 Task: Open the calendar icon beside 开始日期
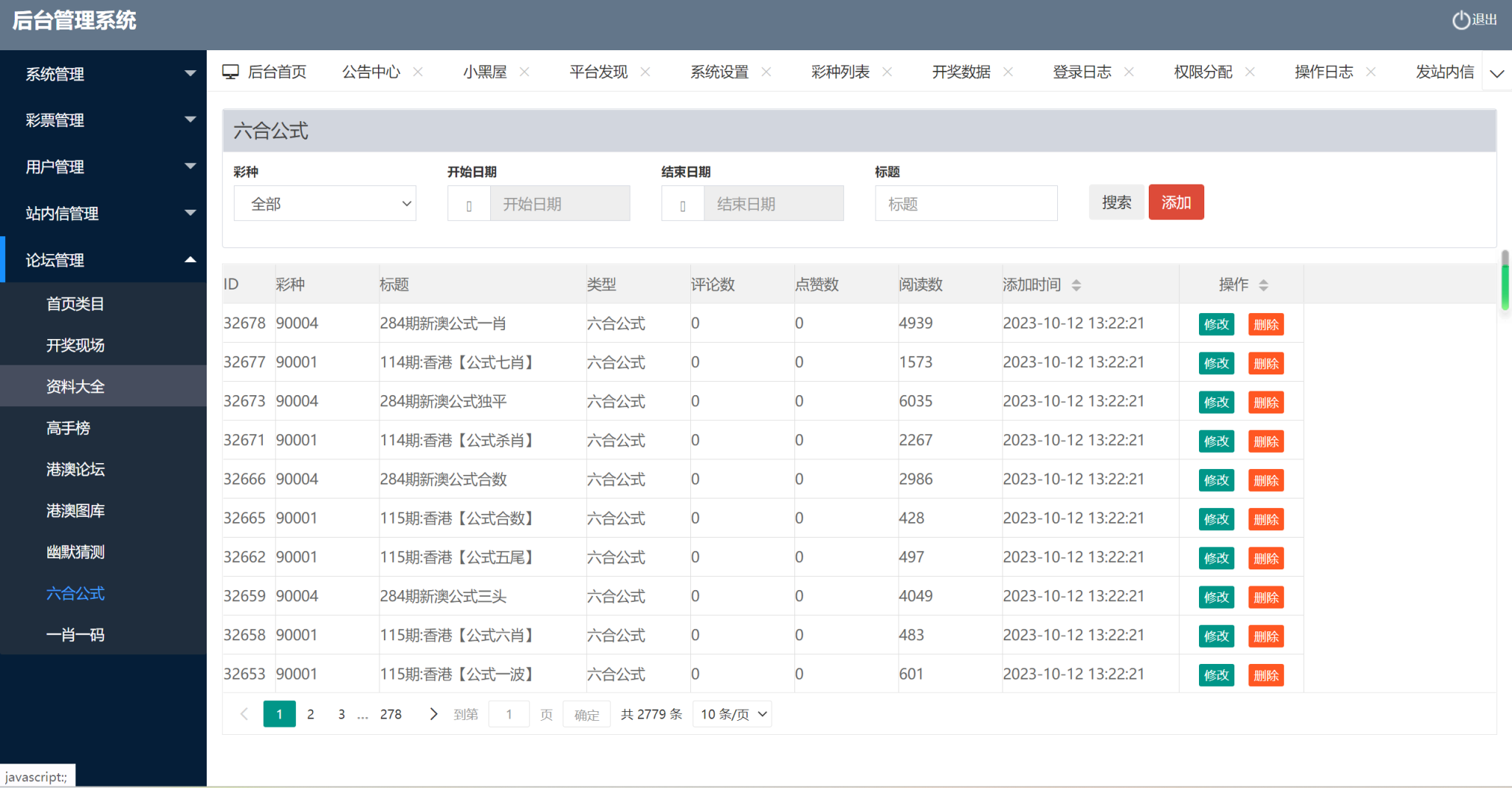(x=469, y=203)
